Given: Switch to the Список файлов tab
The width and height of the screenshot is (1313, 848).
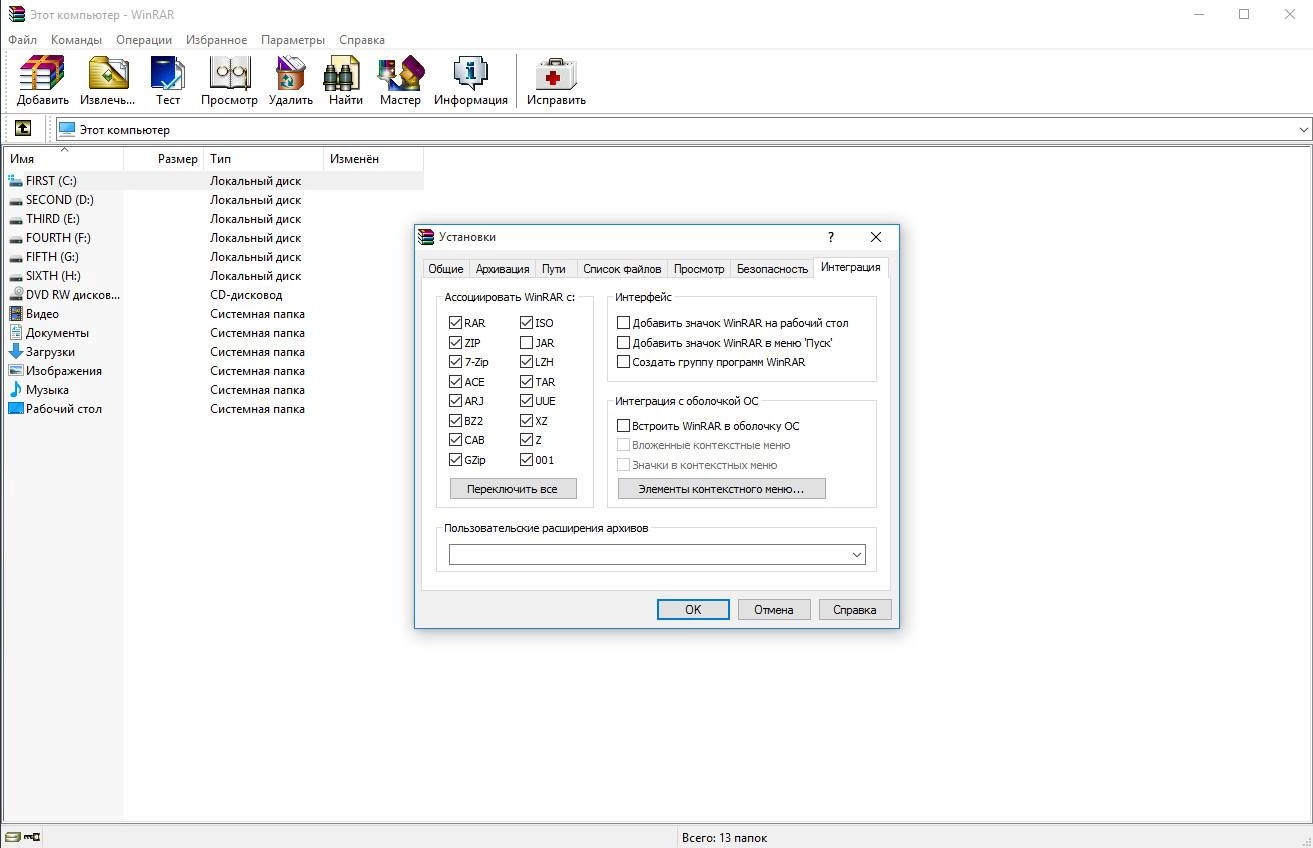Looking at the screenshot, I should click(622, 269).
